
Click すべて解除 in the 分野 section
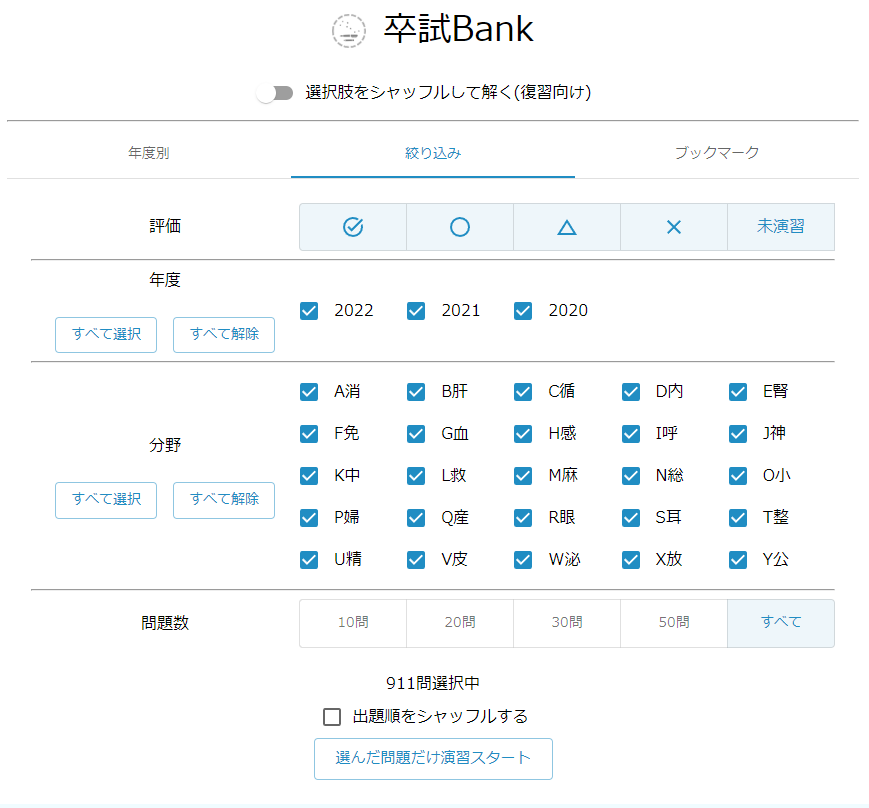pos(224,500)
